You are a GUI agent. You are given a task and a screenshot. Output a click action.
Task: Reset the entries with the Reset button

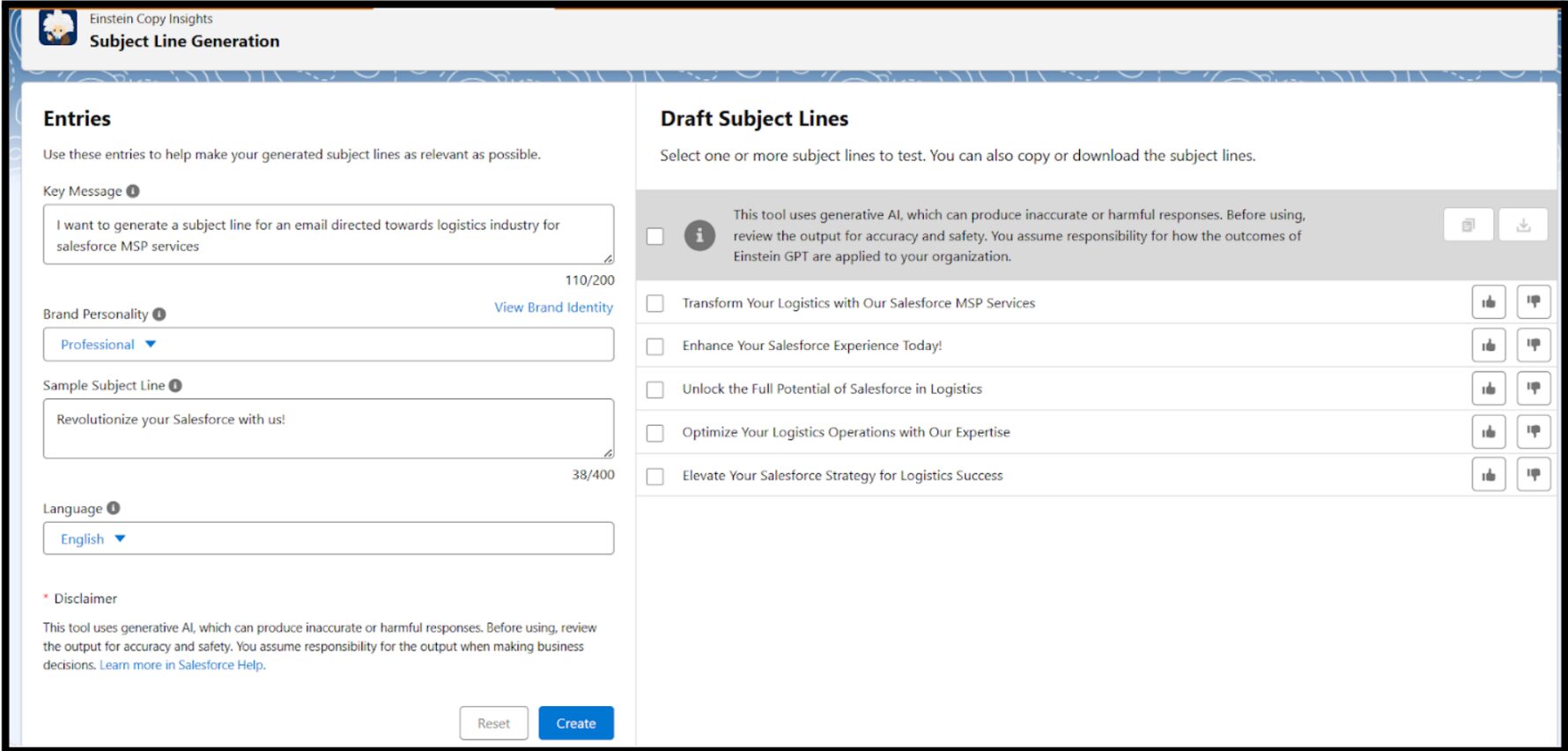[x=493, y=723]
